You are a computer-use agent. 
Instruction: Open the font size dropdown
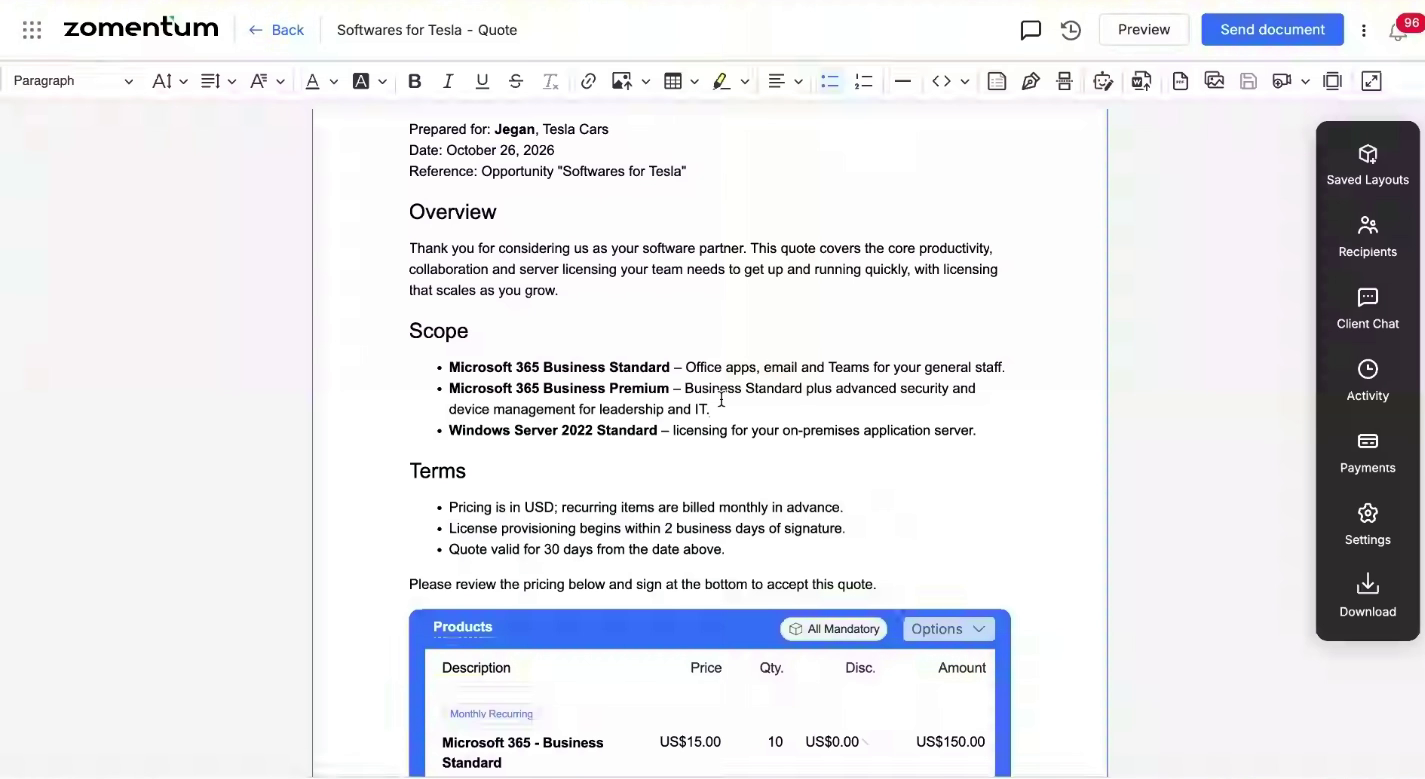169,81
